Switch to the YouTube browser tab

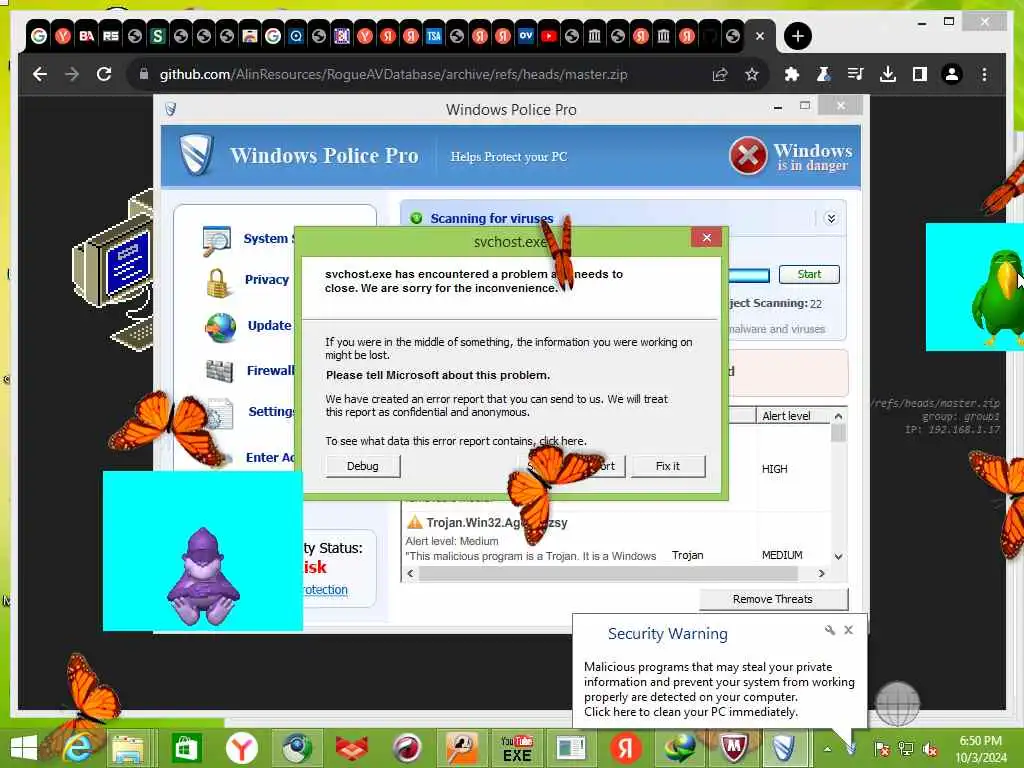pos(549,36)
